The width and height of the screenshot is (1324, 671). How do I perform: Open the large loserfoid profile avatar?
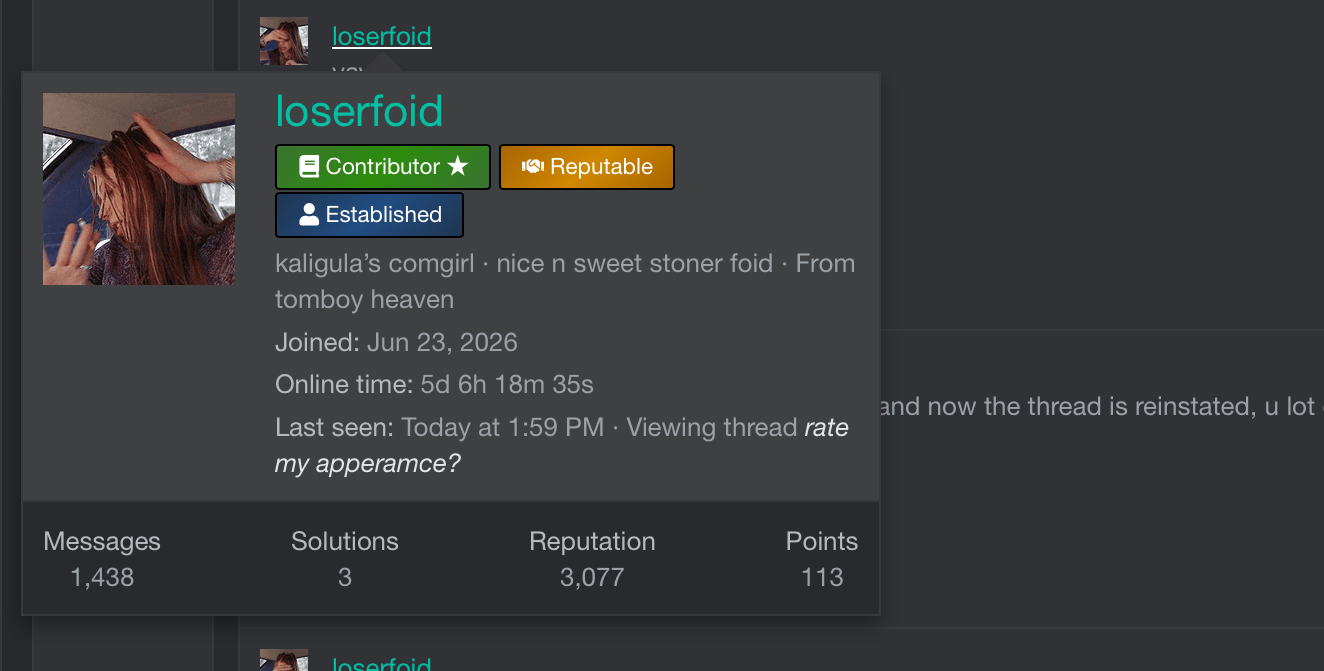coord(139,189)
